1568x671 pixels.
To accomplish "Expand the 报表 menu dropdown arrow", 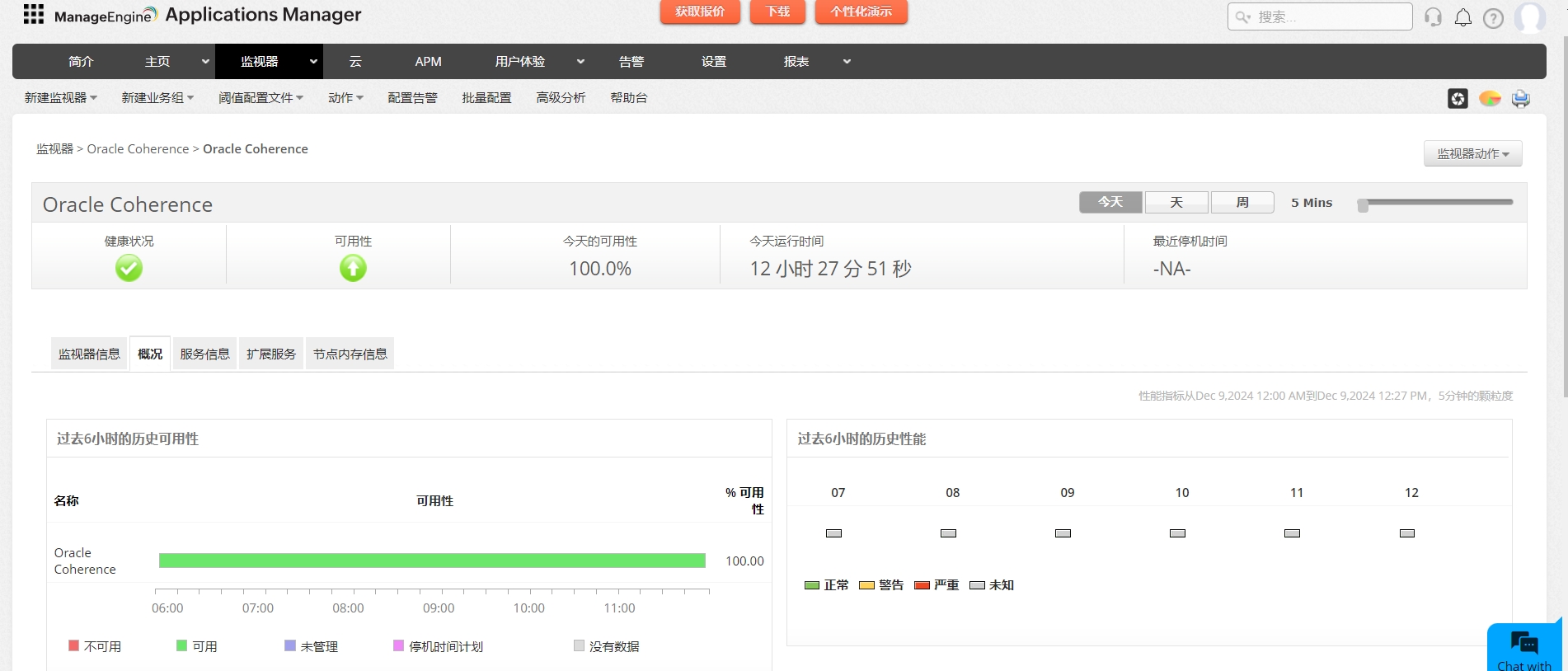I will [847, 62].
